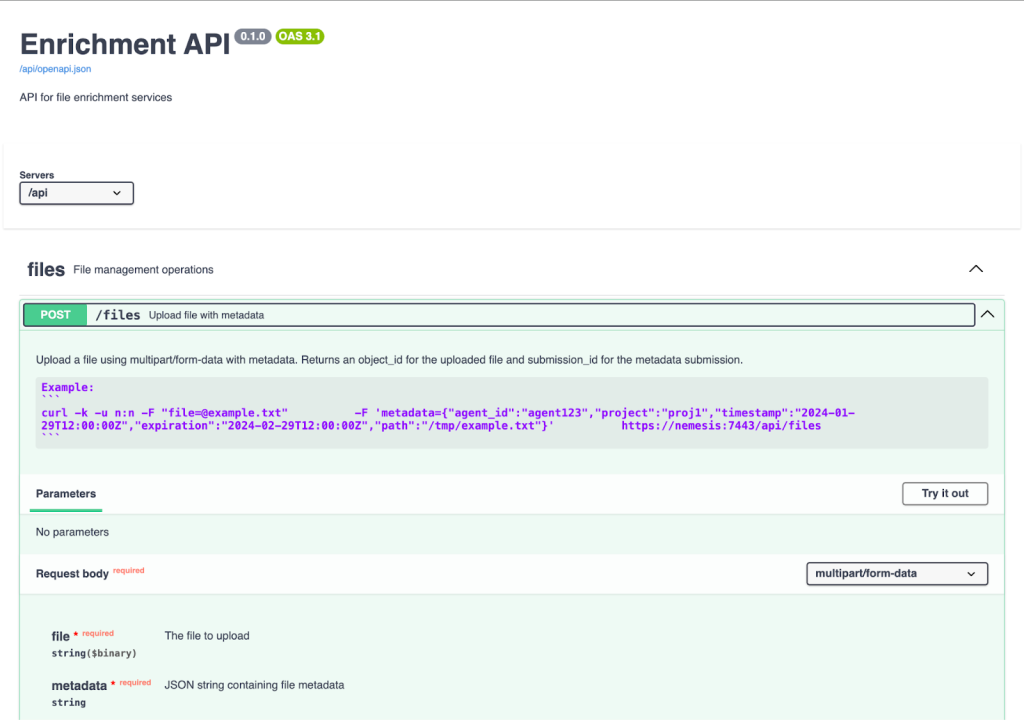Viewport: 1024px width, 720px height.
Task: Click the Request body heading
Action: point(72,574)
